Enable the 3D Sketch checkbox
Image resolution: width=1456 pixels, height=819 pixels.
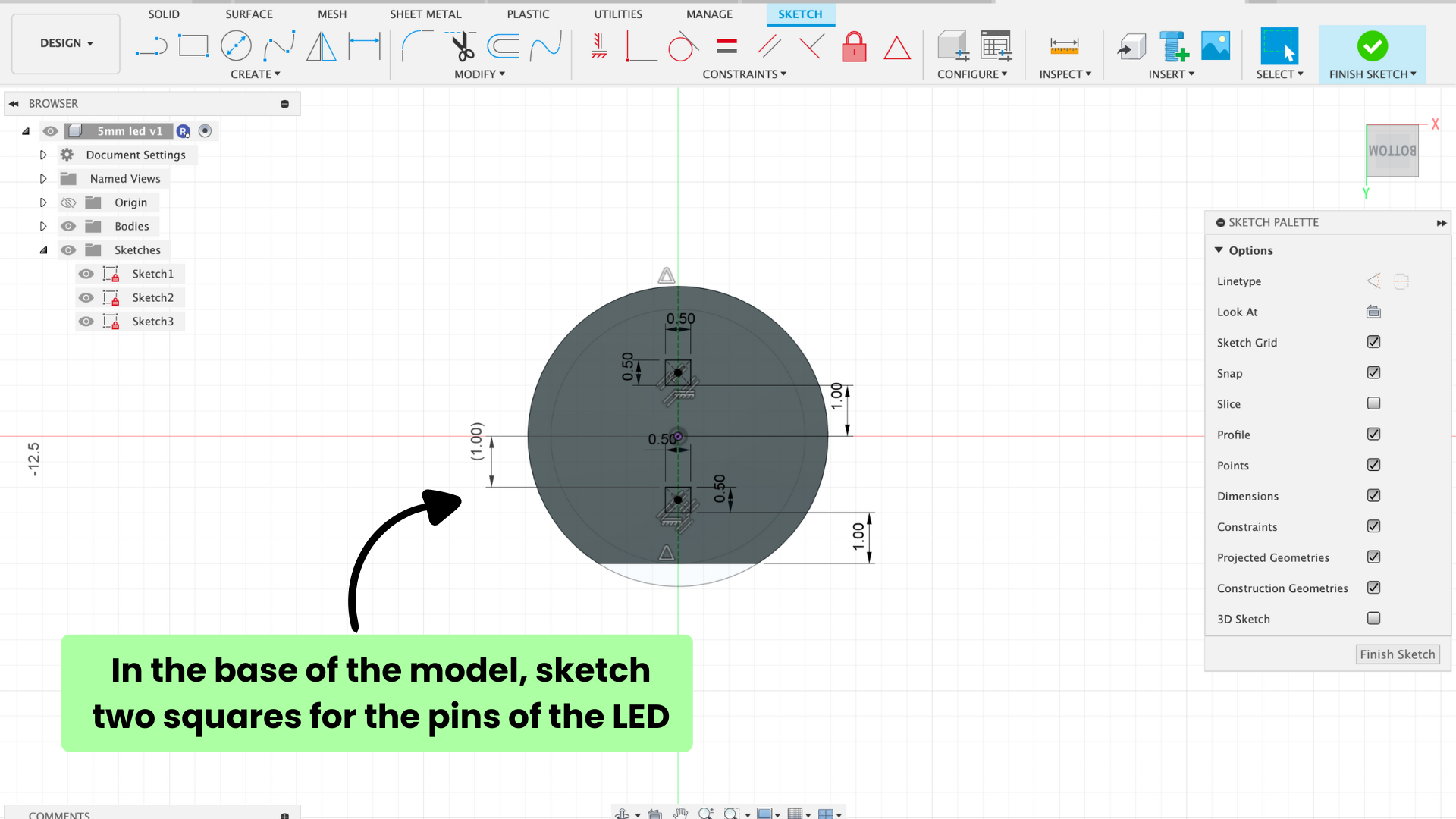1373,618
